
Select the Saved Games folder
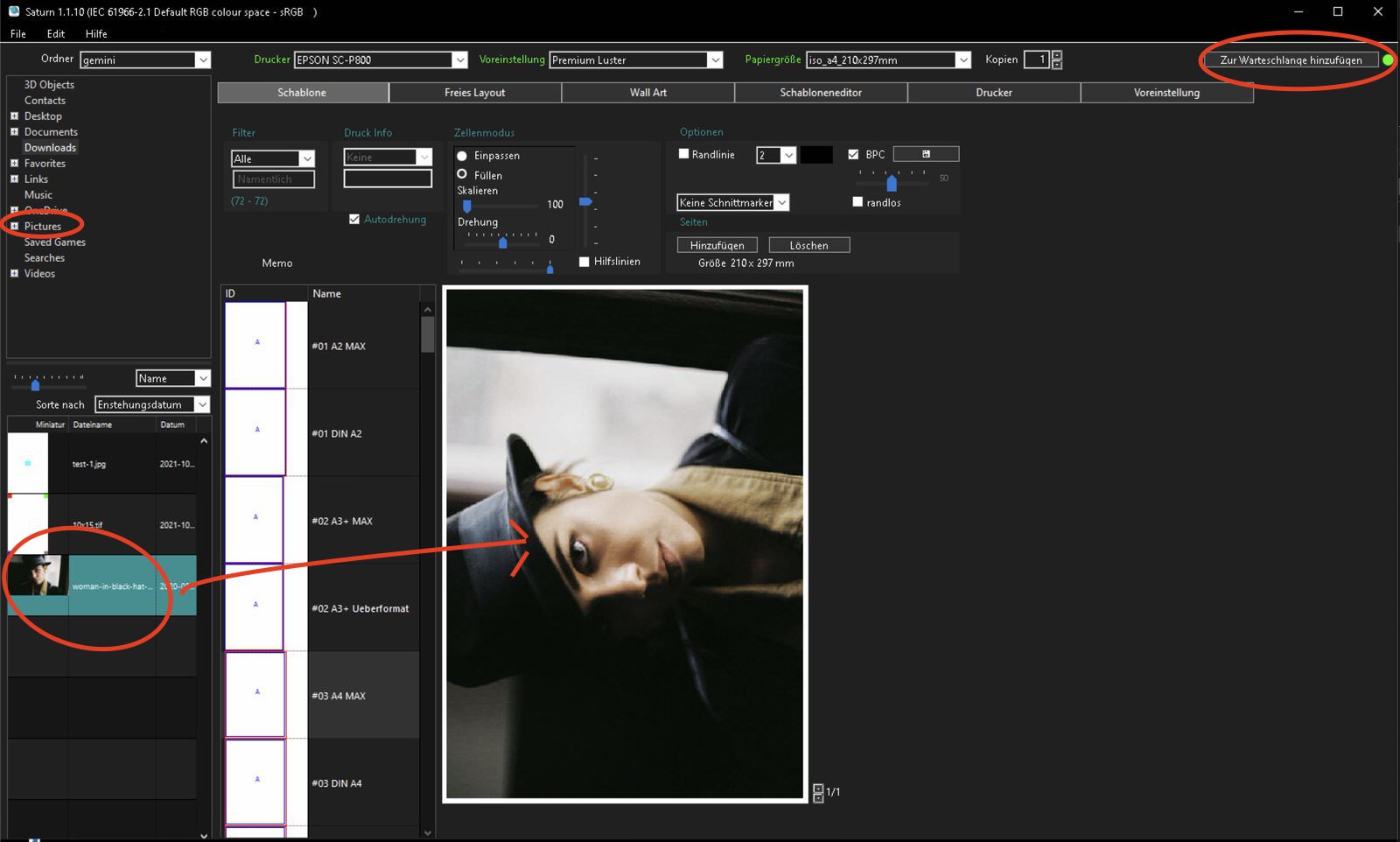click(54, 242)
